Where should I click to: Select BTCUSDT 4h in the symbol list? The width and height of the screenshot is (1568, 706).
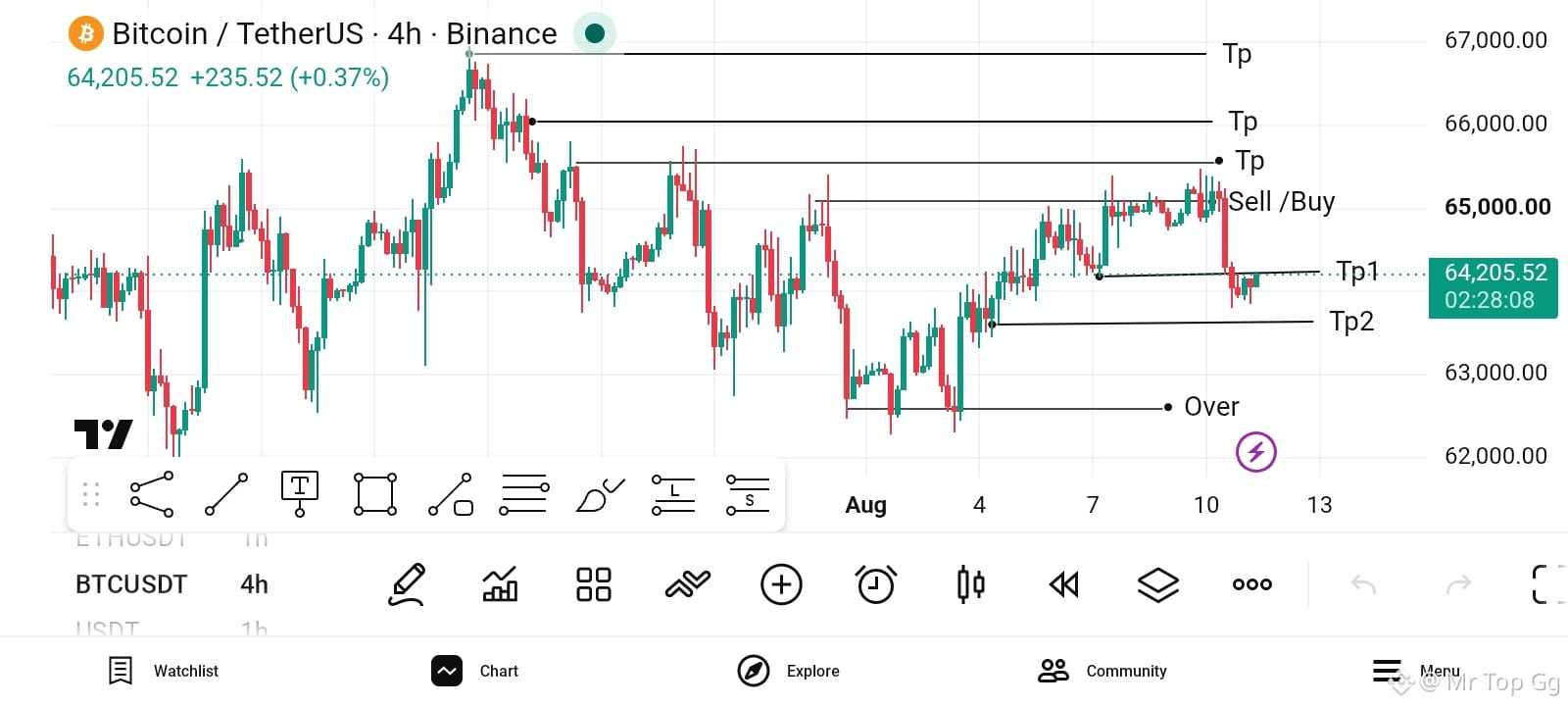tap(171, 584)
